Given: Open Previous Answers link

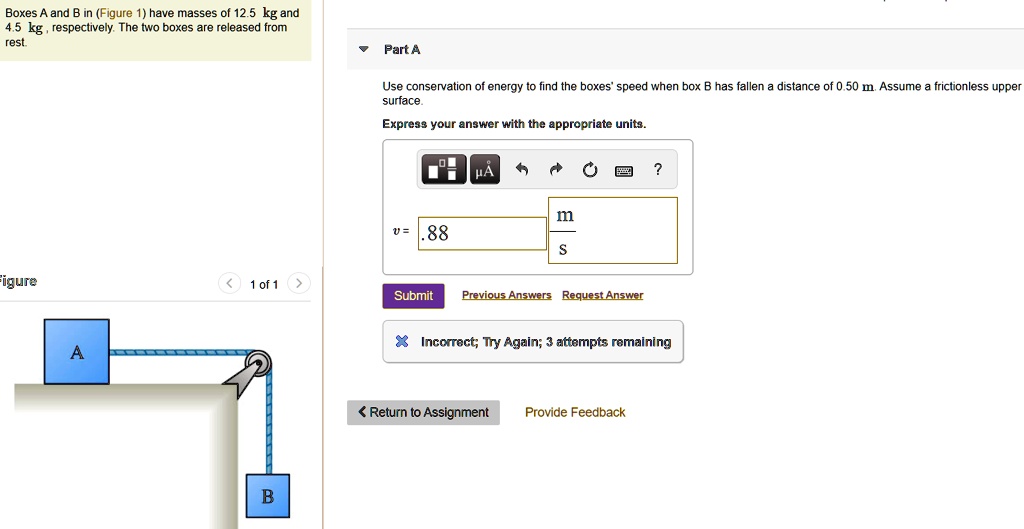Looking at the screenshot, I should click(506, 295).
